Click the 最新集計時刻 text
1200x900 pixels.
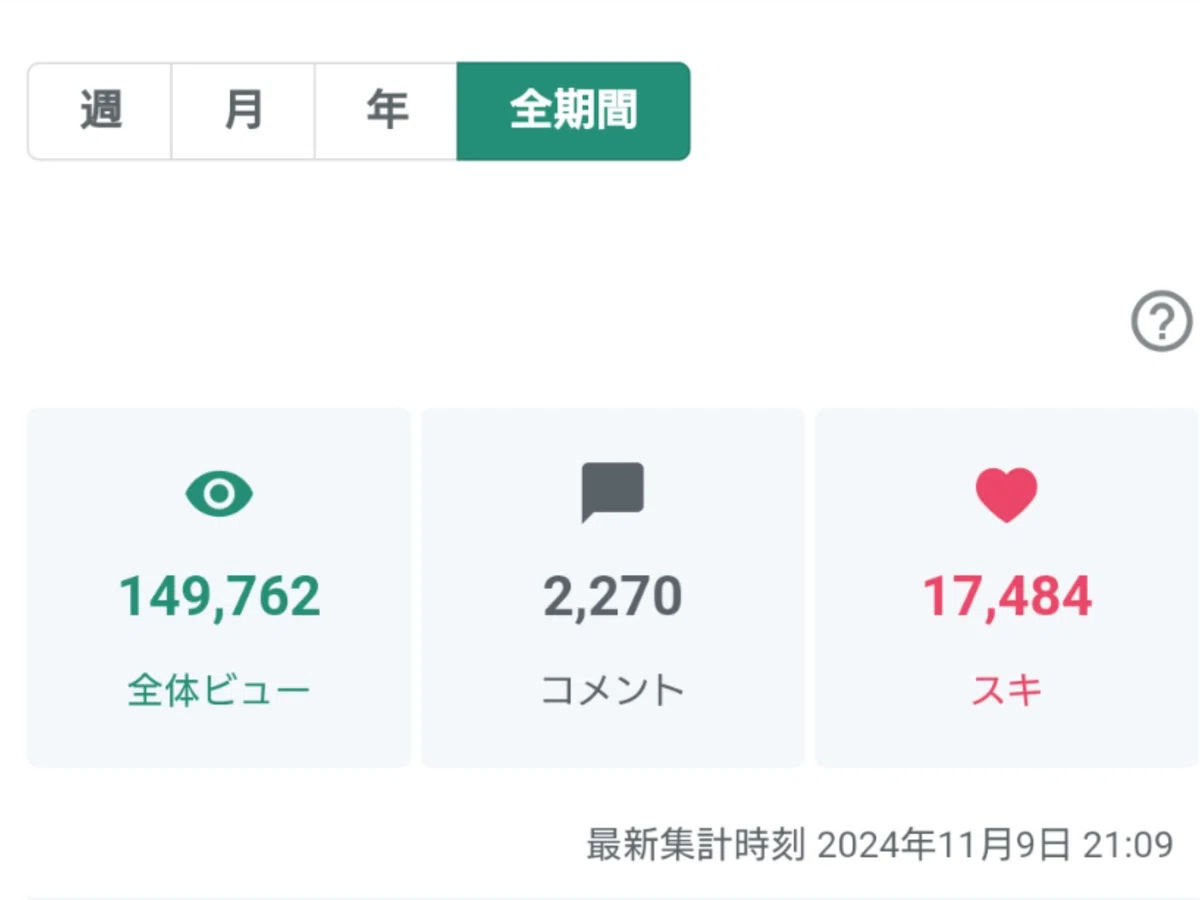coord(695,845)
